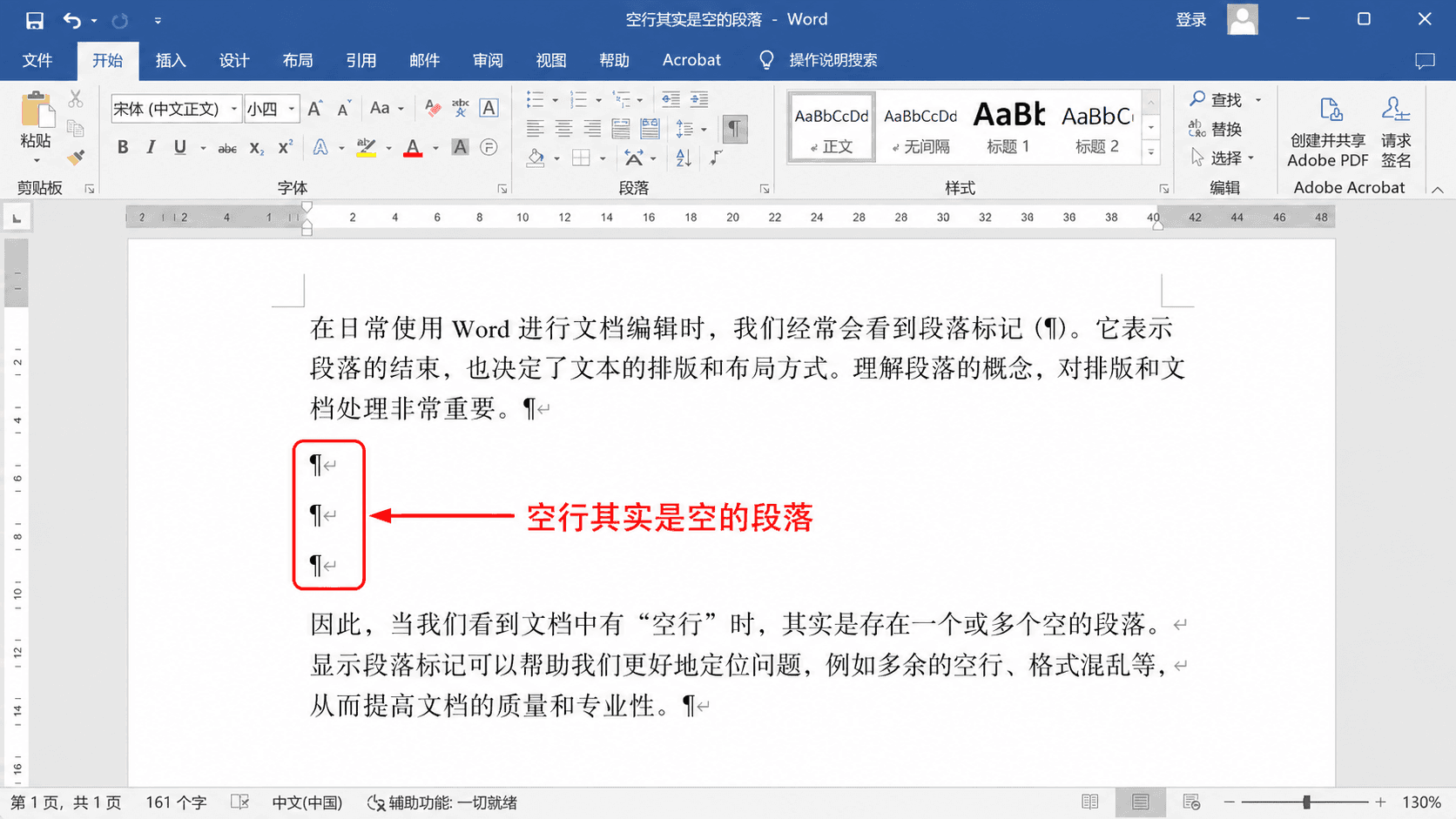Switch to Read Mode view
1456x819 pixels.
(x=1090, y=802)
